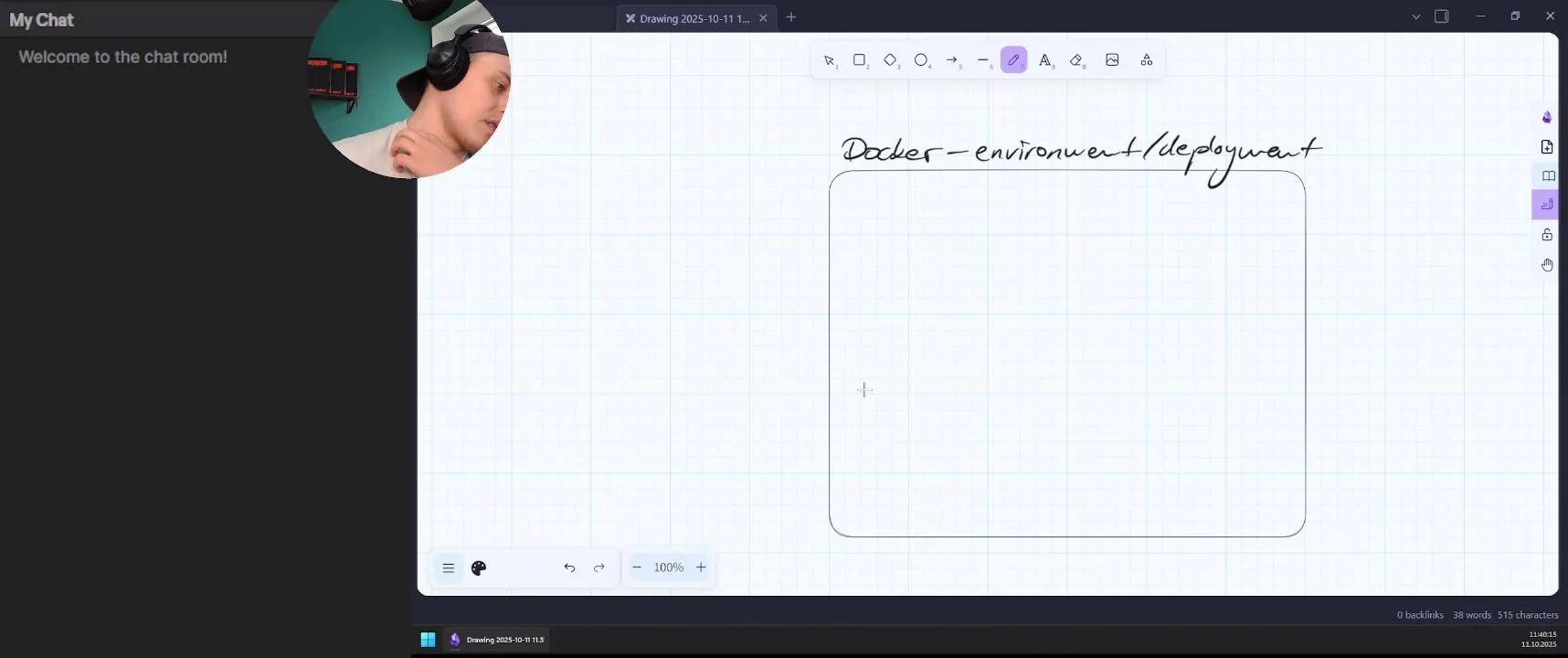Click the My Chat heading
The image size is (1568, 658).
coord(41,19)
